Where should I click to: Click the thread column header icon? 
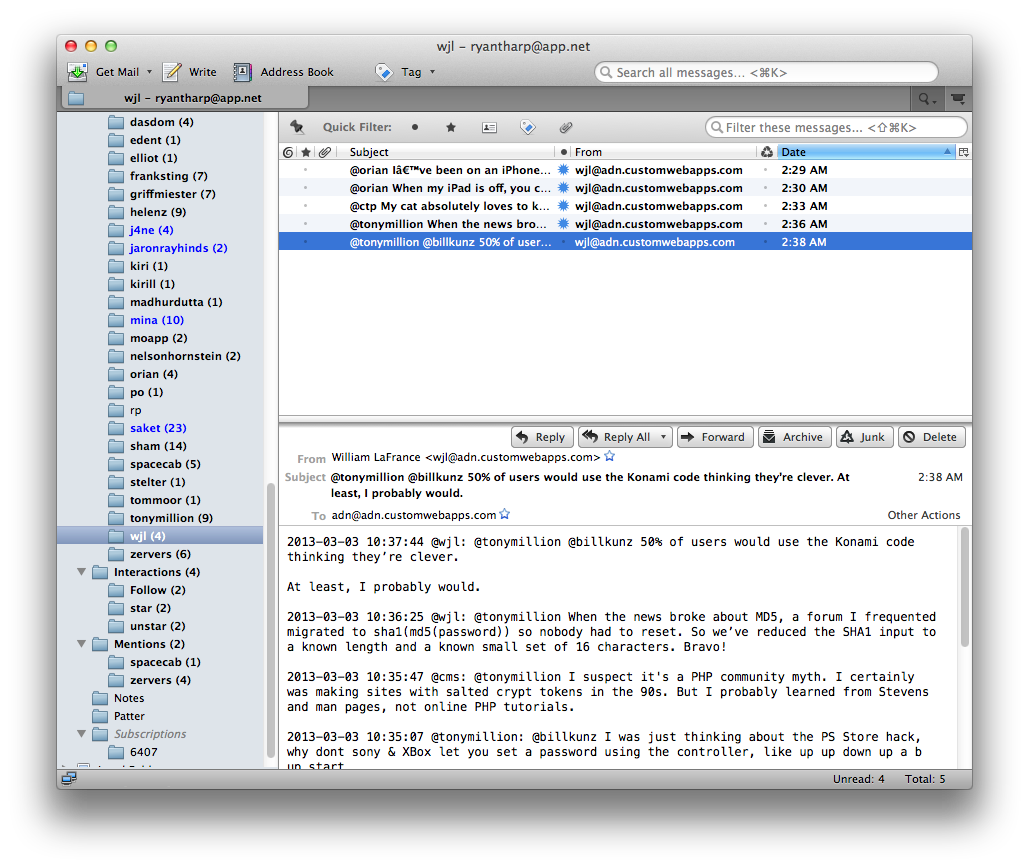click(288, 152)
